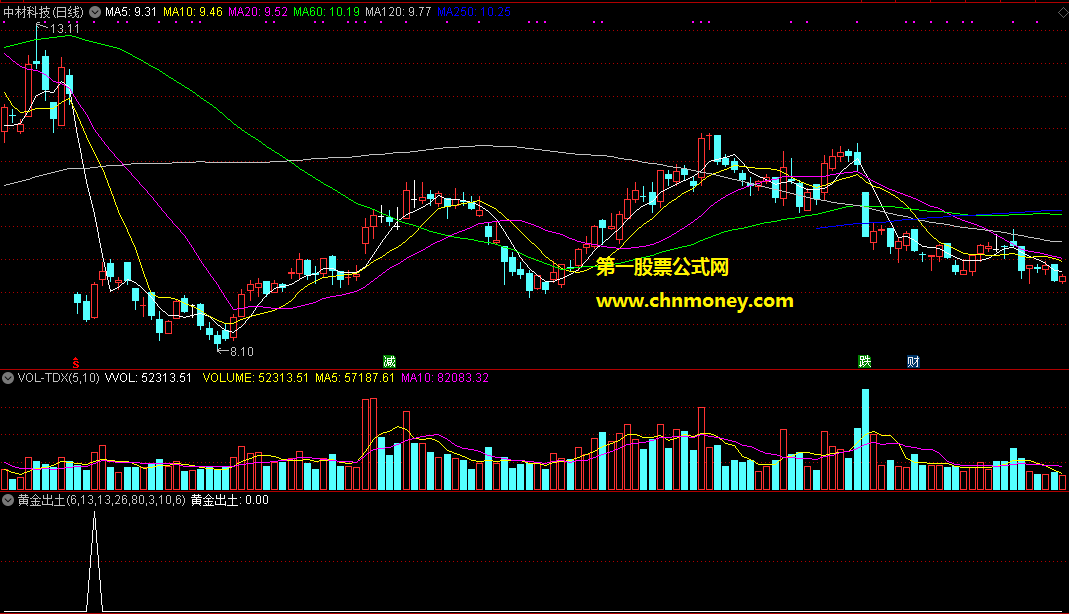Click the stock title 中材科技(日线)
Screen dimensions: 1069x614
click(x=44, y=12)
